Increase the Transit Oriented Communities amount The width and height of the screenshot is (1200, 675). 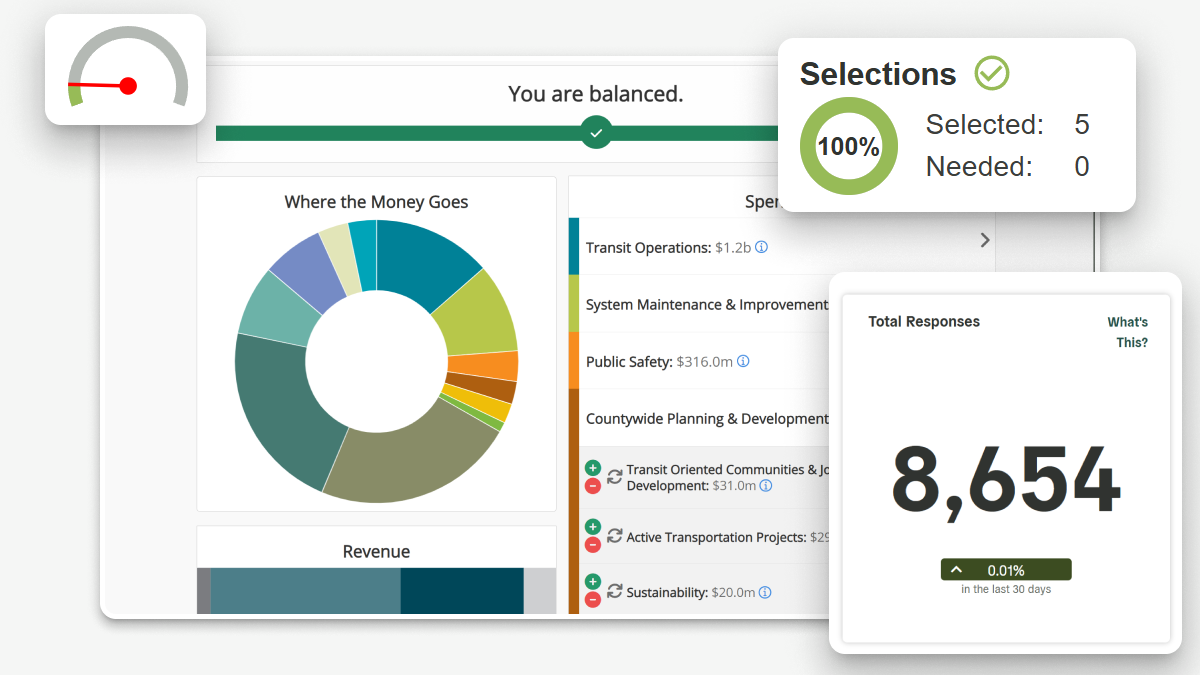(x=593, y=466)
